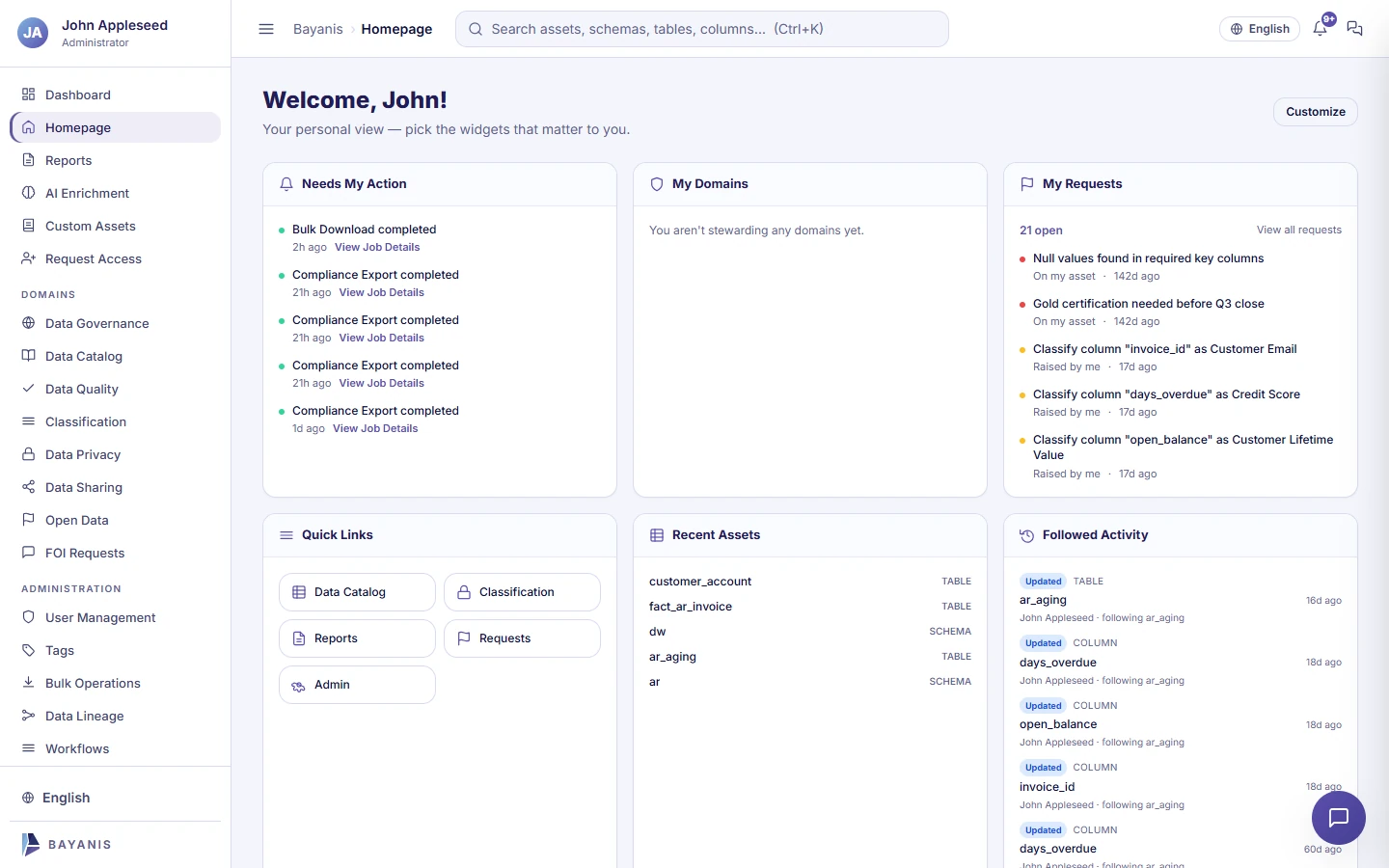Go to Classification in the sidebar
This screenshot has width=1389, height=868.
(116, 421)
